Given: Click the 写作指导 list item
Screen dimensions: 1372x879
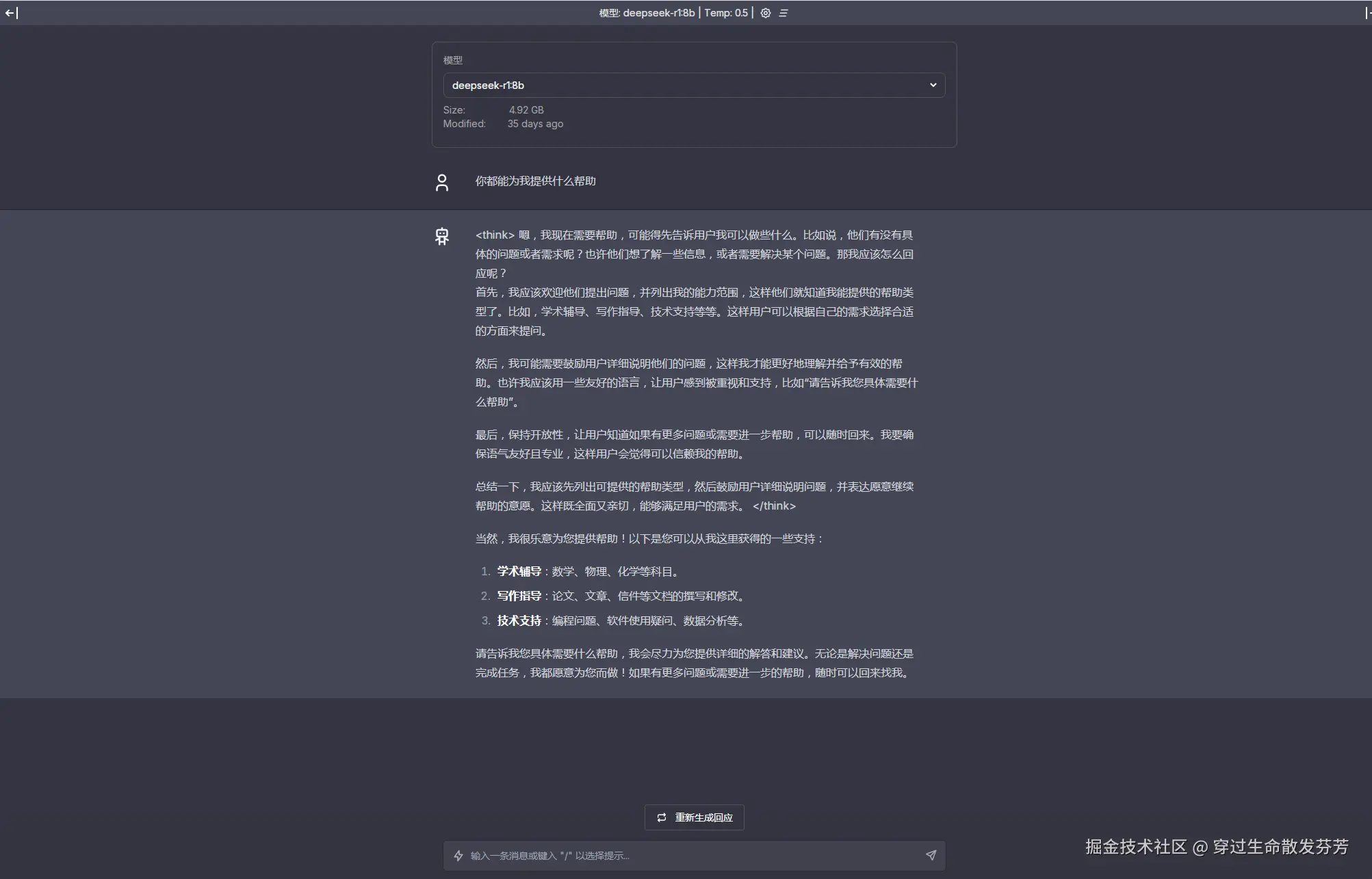Looking at the screenshot, I should tap(519, 596).
